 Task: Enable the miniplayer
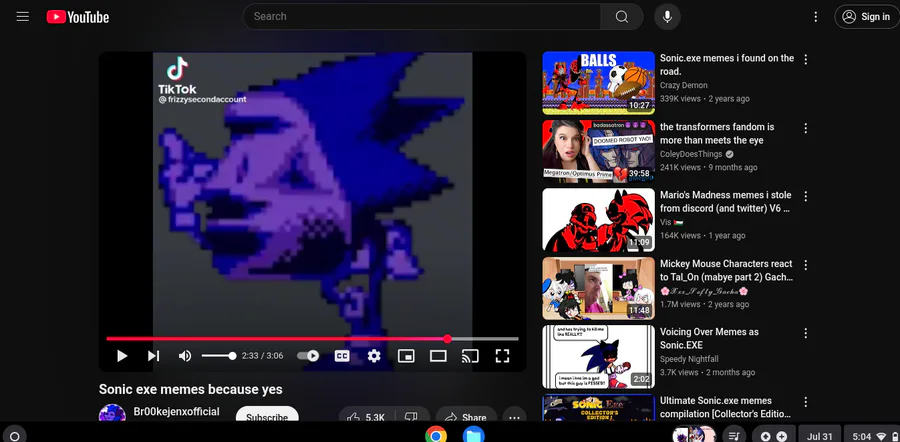(x=406, y=356)
